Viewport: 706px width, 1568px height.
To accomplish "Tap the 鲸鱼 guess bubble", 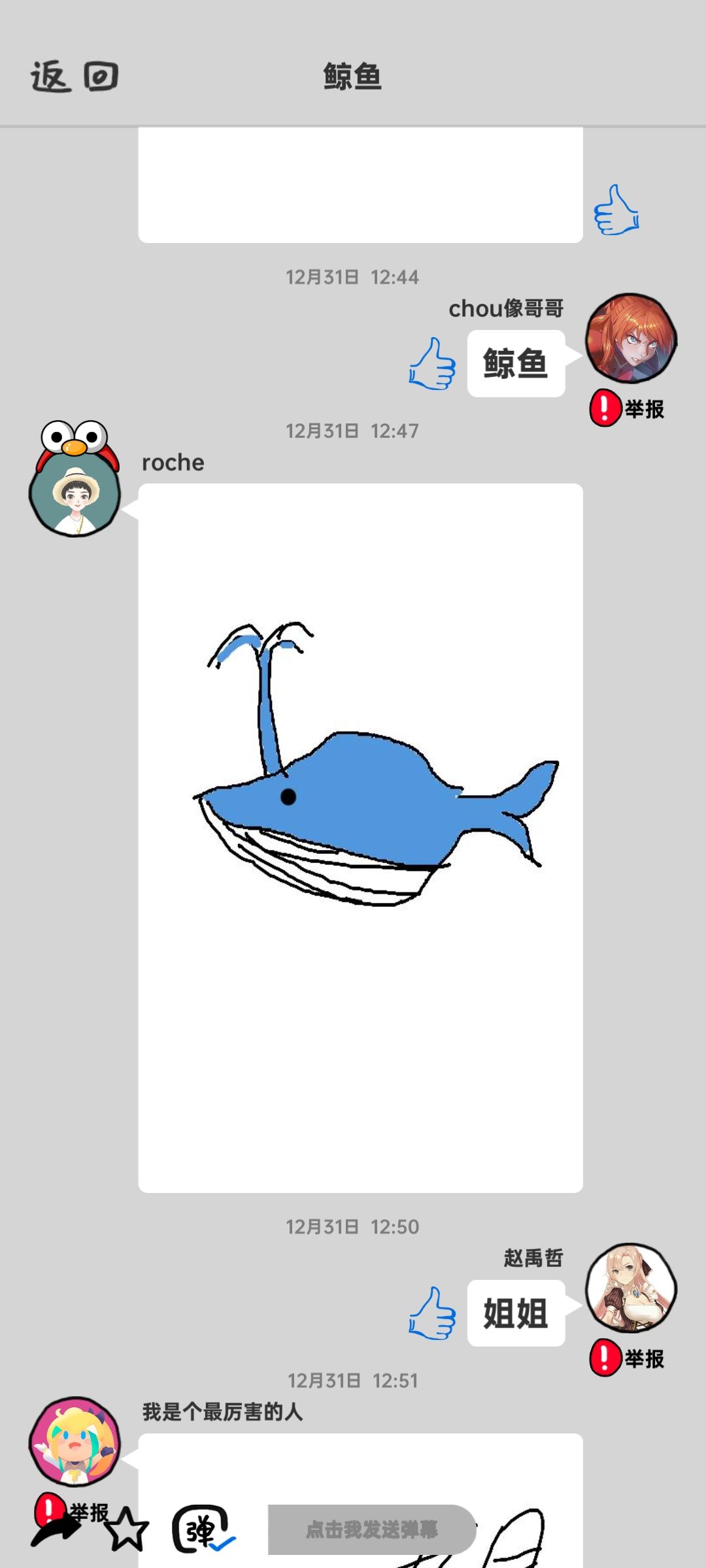I will tap(516, 363).
